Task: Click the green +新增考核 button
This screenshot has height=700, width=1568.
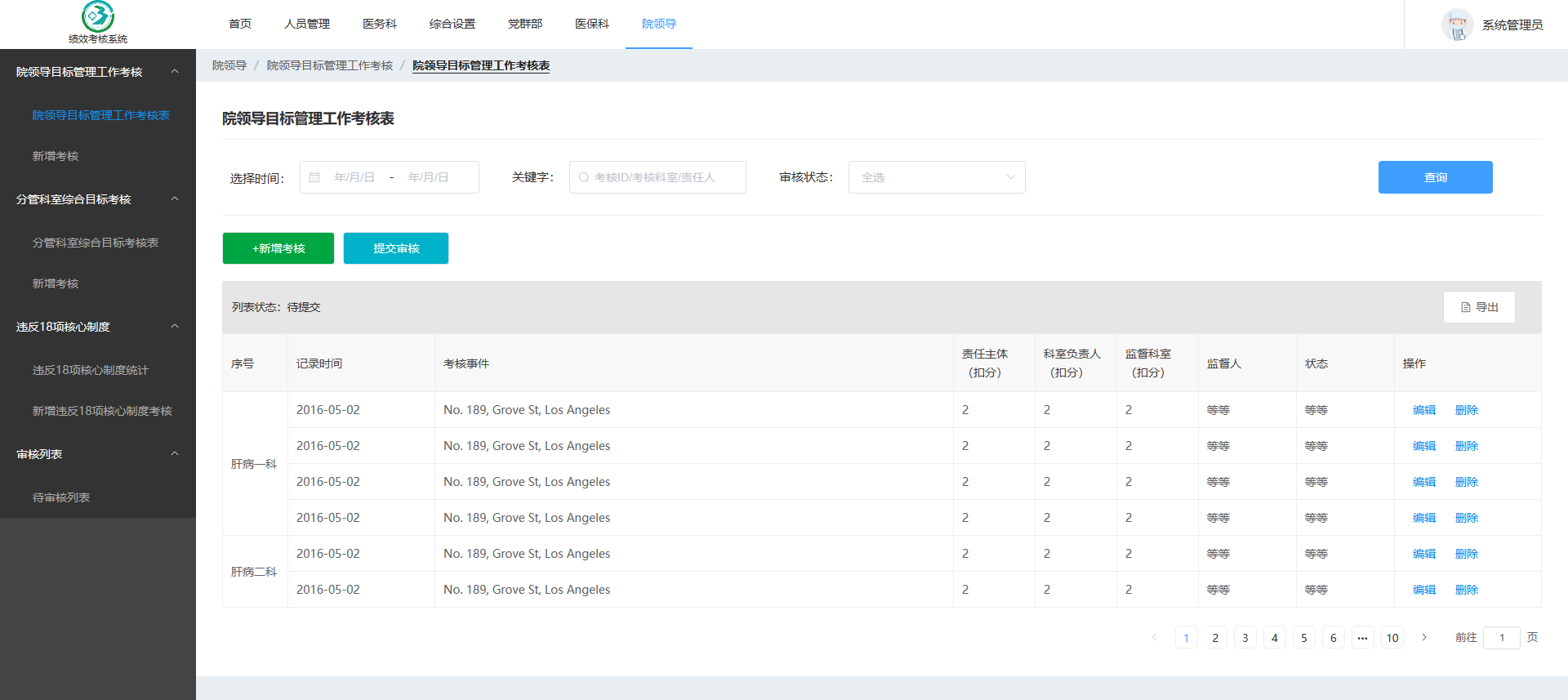Action: 278,248
